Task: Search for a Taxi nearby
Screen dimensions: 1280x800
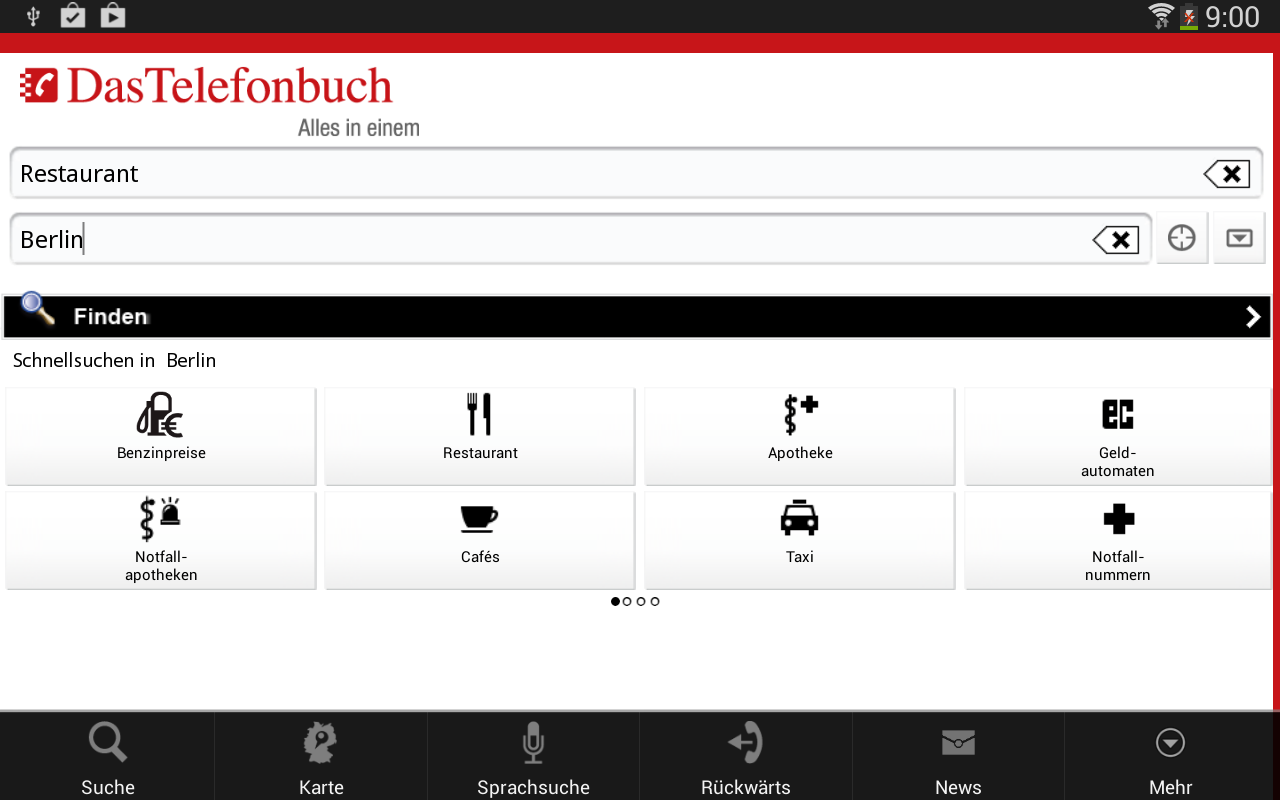Action: [x=799, y=540]
